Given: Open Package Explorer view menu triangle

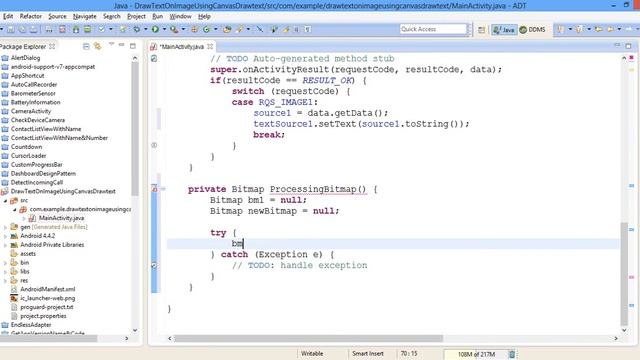Looking at the screenshot, I should click(x=111, y=44).
